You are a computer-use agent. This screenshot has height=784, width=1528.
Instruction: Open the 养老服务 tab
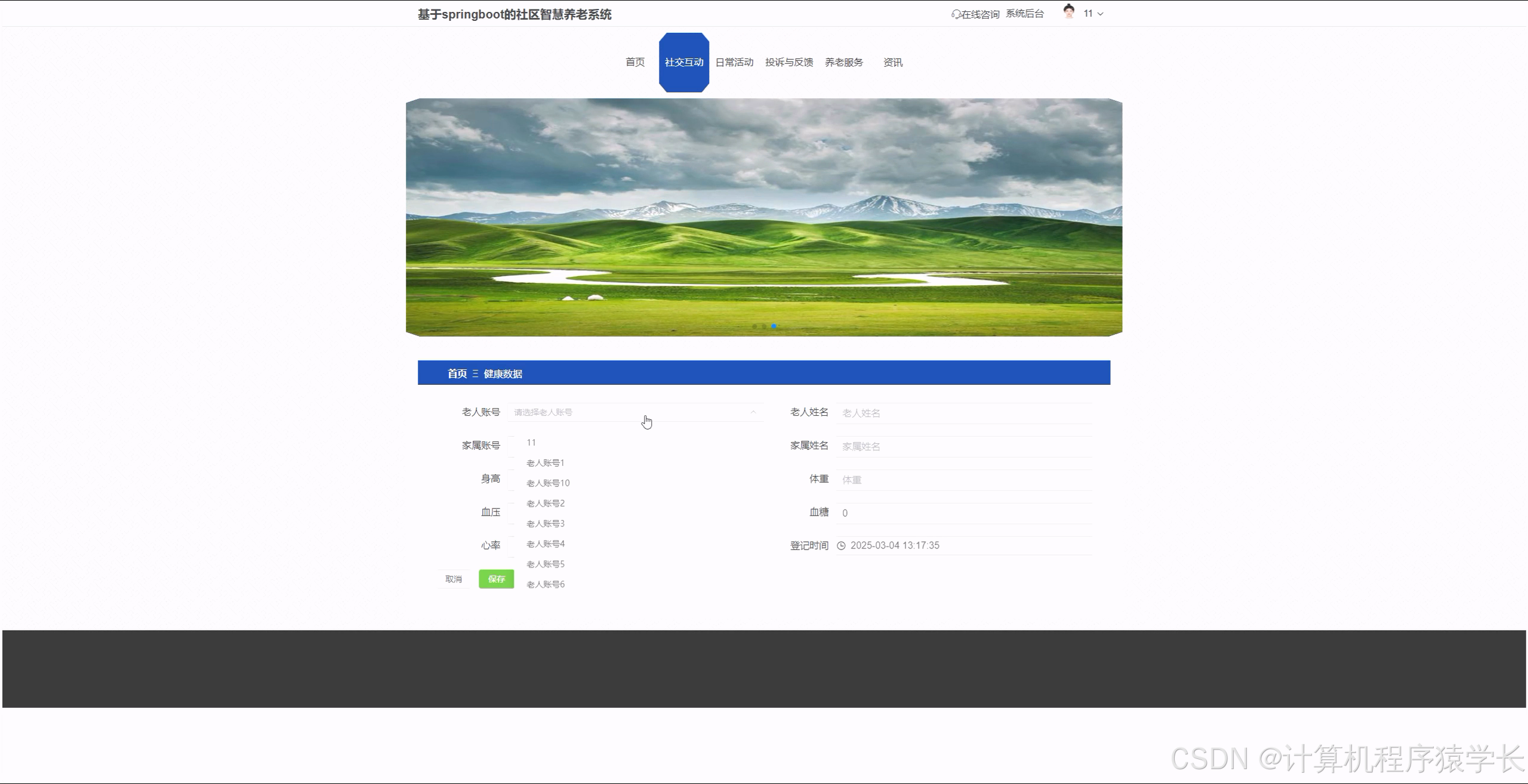[x=844, y=61]
